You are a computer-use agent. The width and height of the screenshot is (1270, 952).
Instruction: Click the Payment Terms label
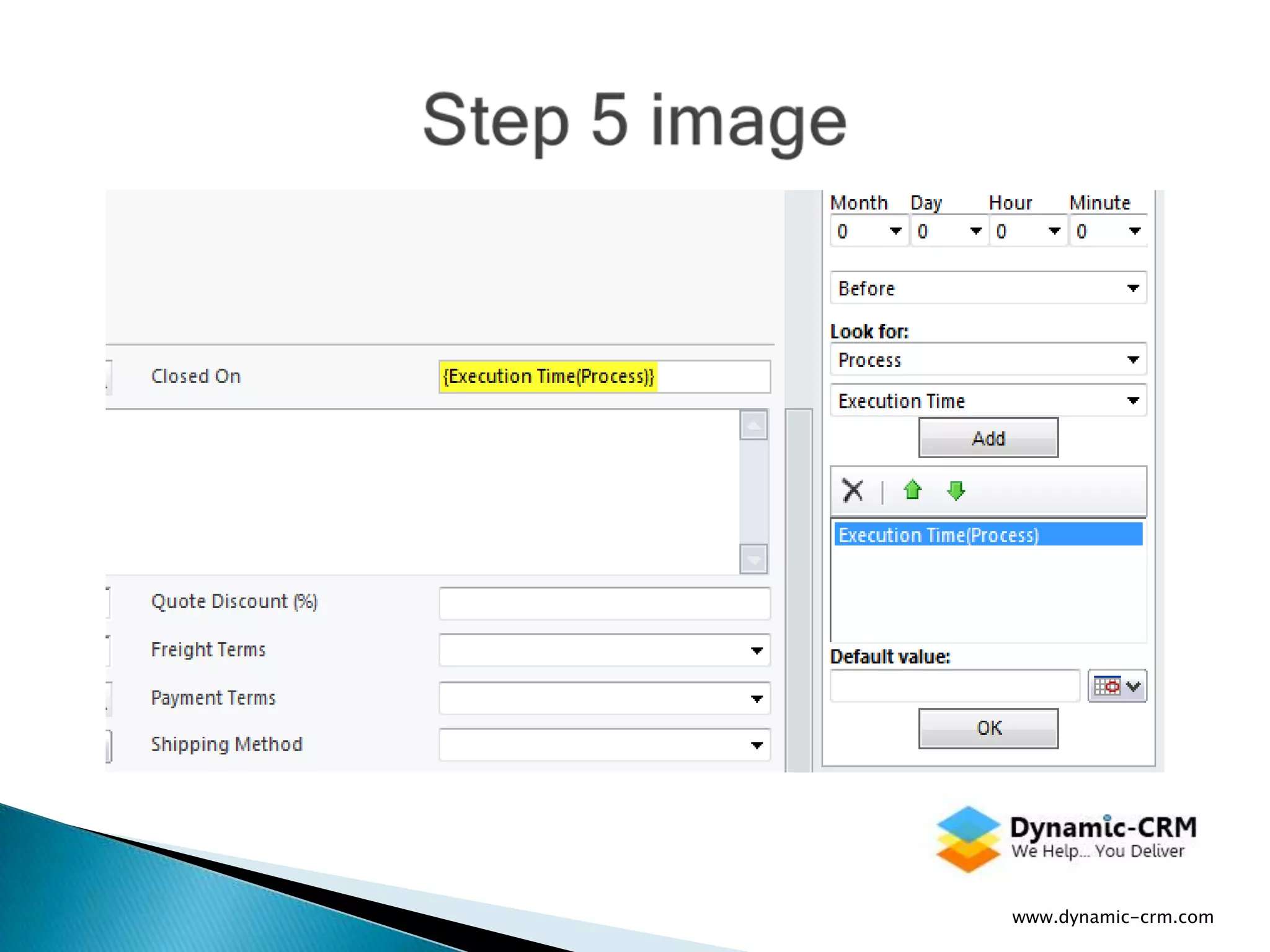tap(213, 698)
